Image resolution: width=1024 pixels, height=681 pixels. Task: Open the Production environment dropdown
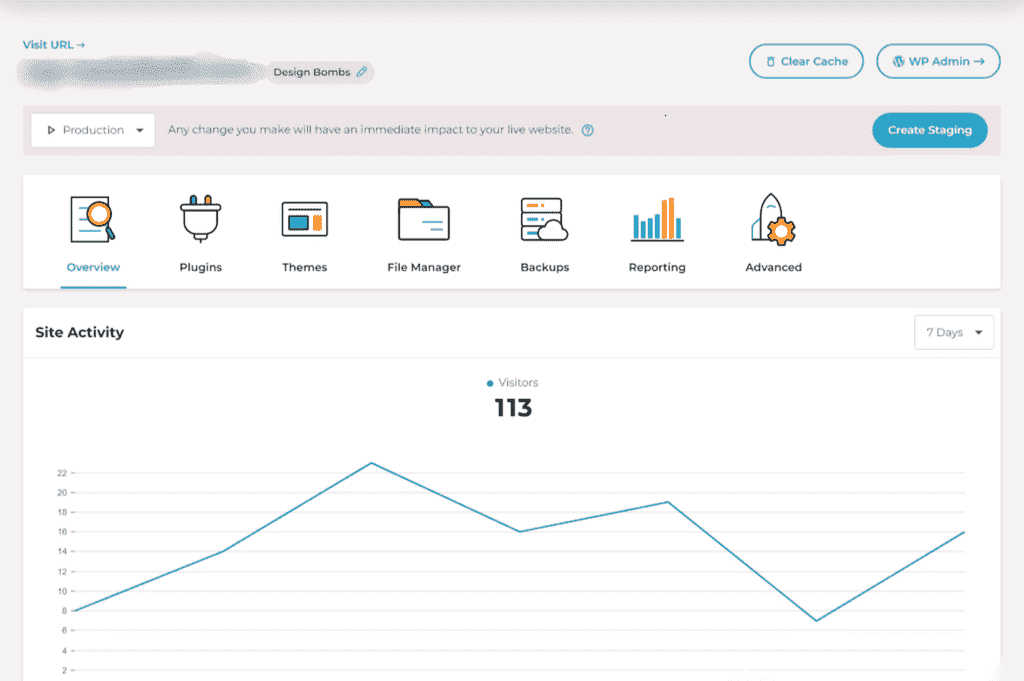pyautogui.click(x=93, y=130)
